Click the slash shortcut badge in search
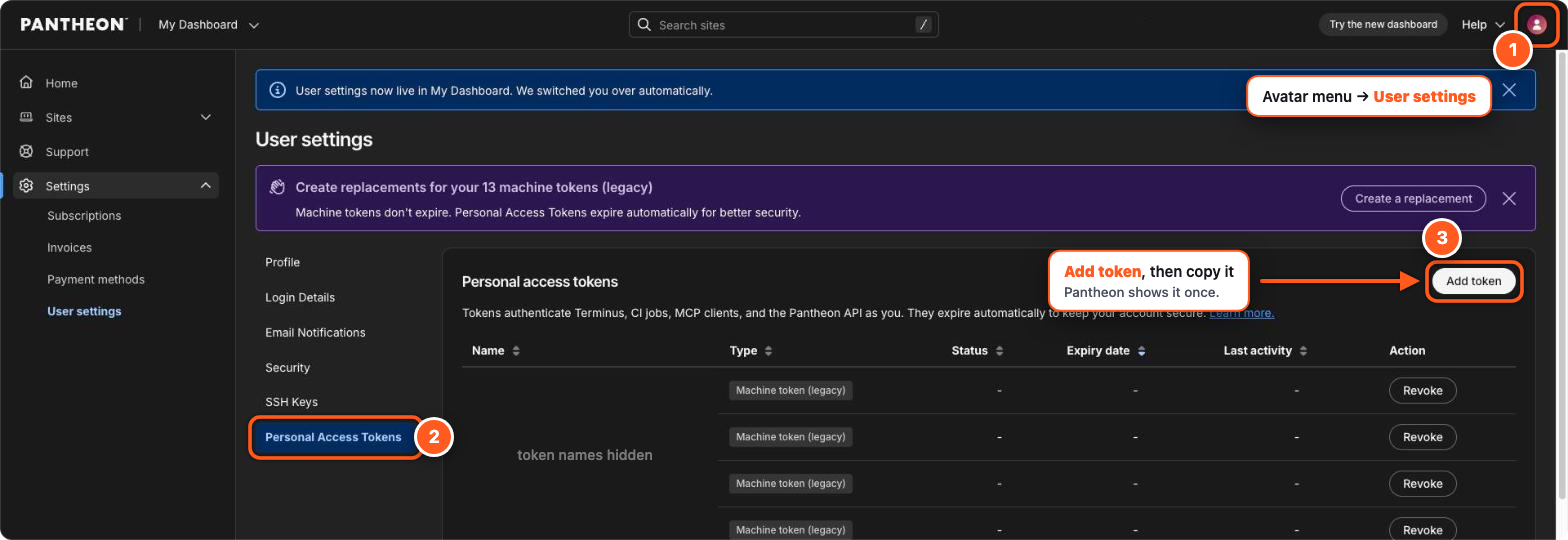 coord(923,25)
